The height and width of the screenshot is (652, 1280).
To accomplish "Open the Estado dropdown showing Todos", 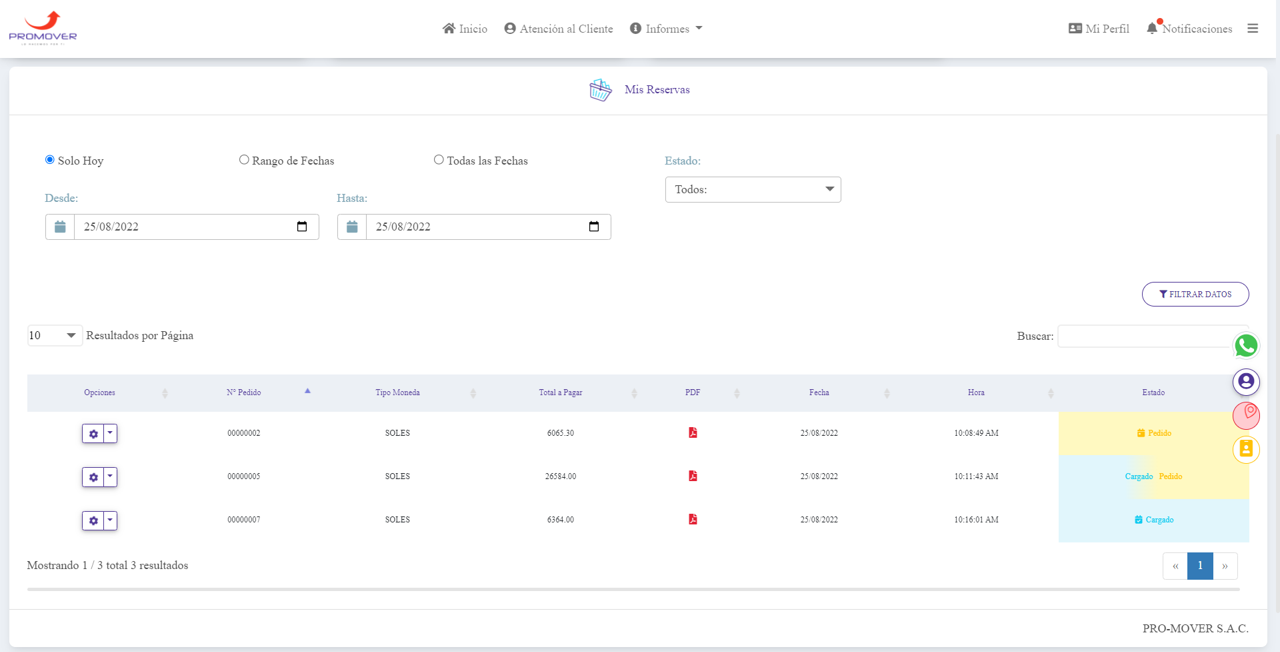I will (752, 189).
